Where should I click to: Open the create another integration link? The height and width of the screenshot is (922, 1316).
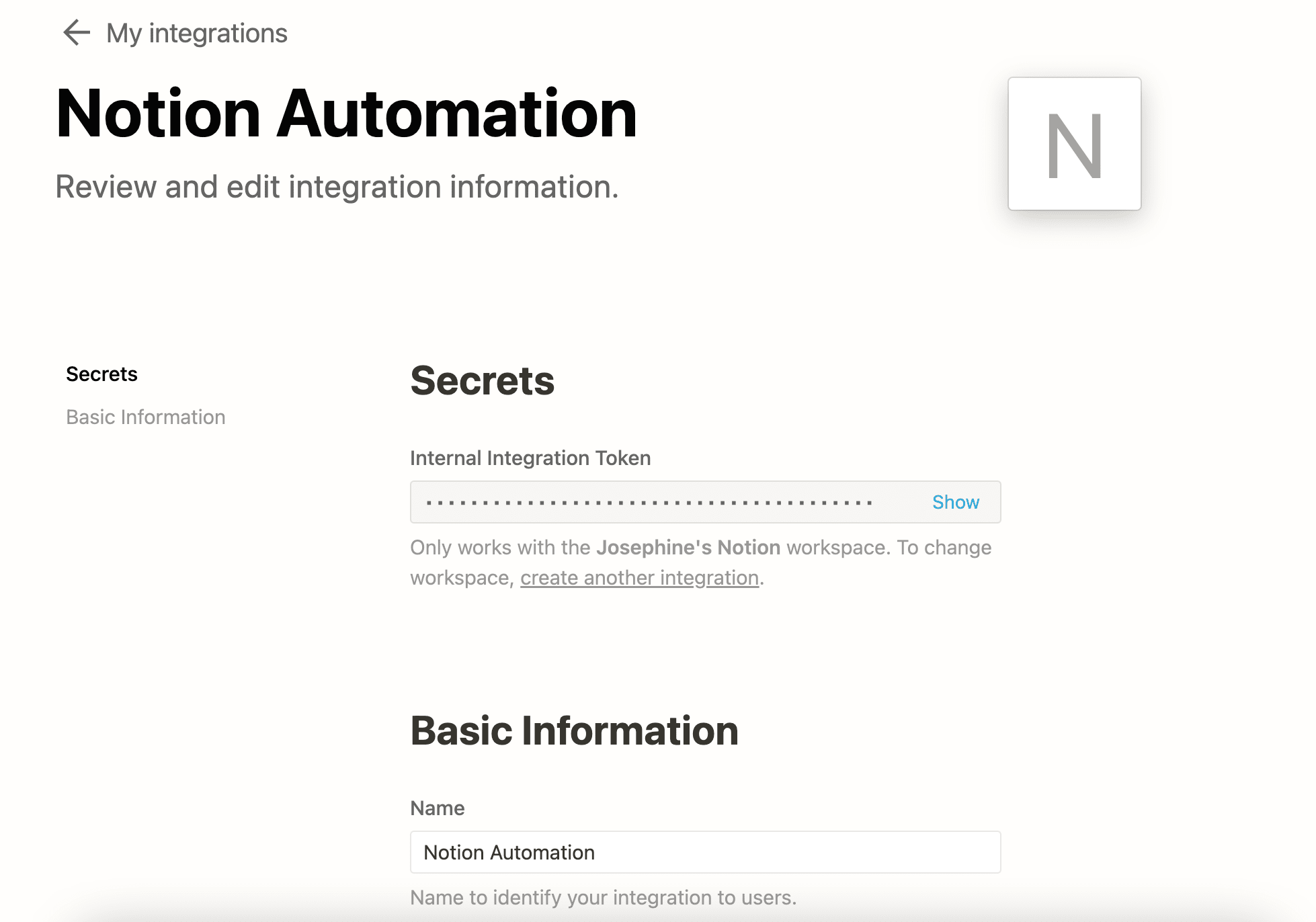639,577
